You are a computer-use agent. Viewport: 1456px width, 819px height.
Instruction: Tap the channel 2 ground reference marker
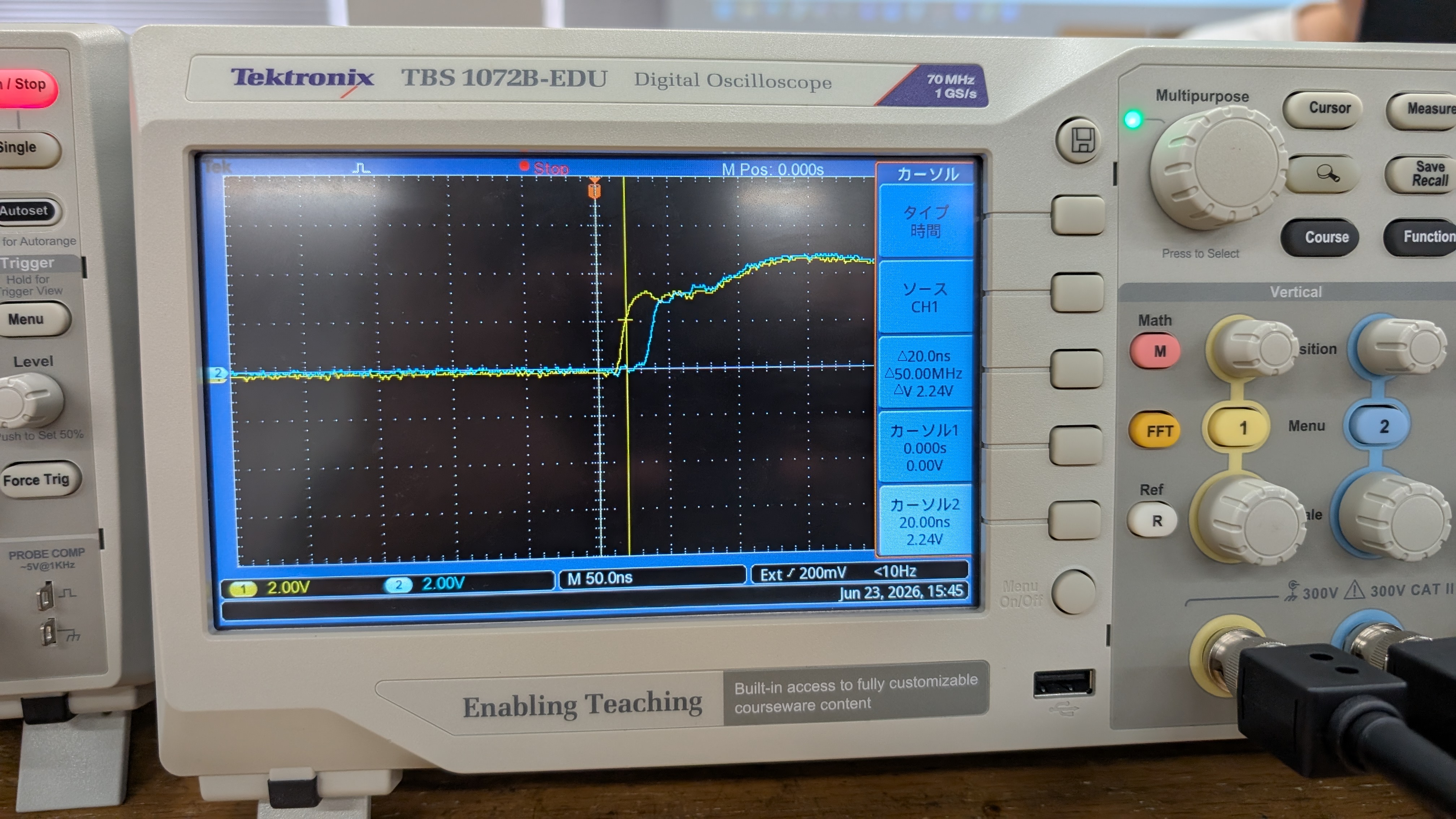[218, 374]
